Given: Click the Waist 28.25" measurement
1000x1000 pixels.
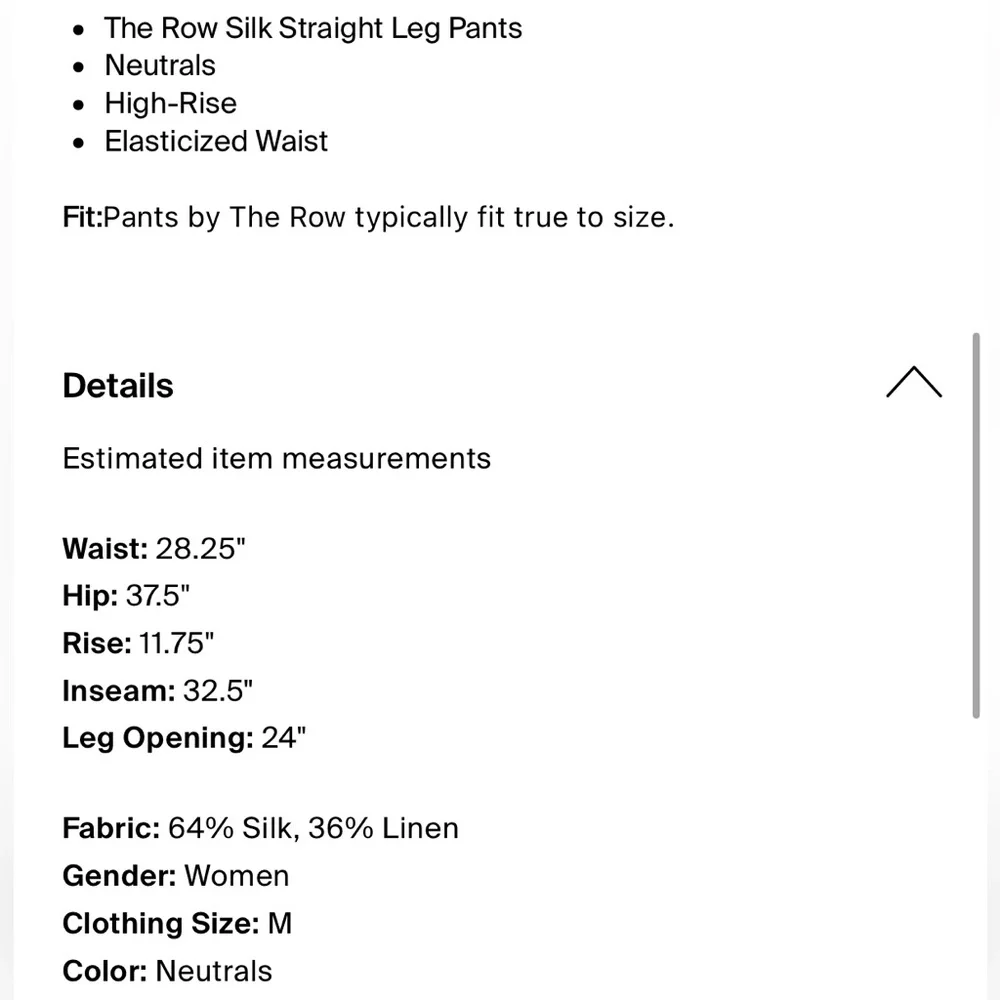Looking at the screenshot, I should coord(154,549).
